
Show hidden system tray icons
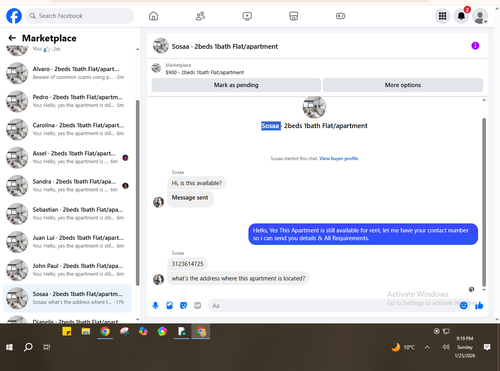point(427,347)
